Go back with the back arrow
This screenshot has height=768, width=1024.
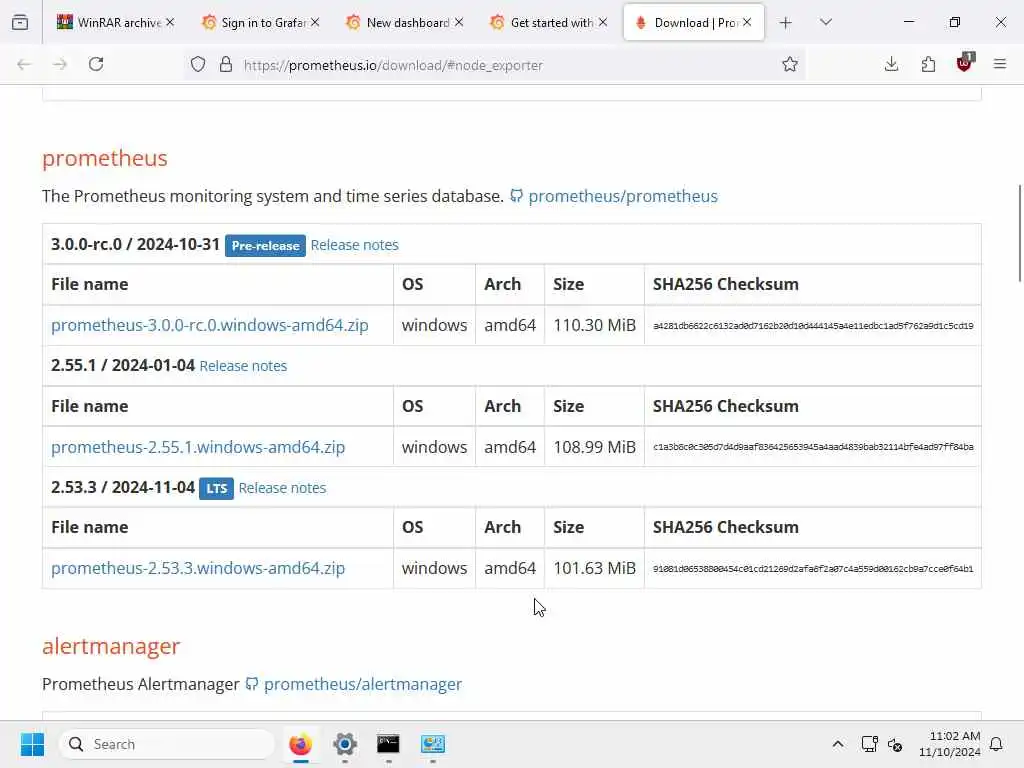point(24,64)
